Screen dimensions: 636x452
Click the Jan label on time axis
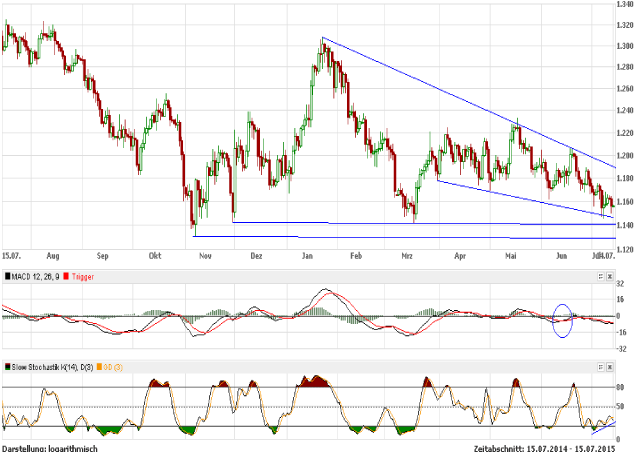click(308, 255)
